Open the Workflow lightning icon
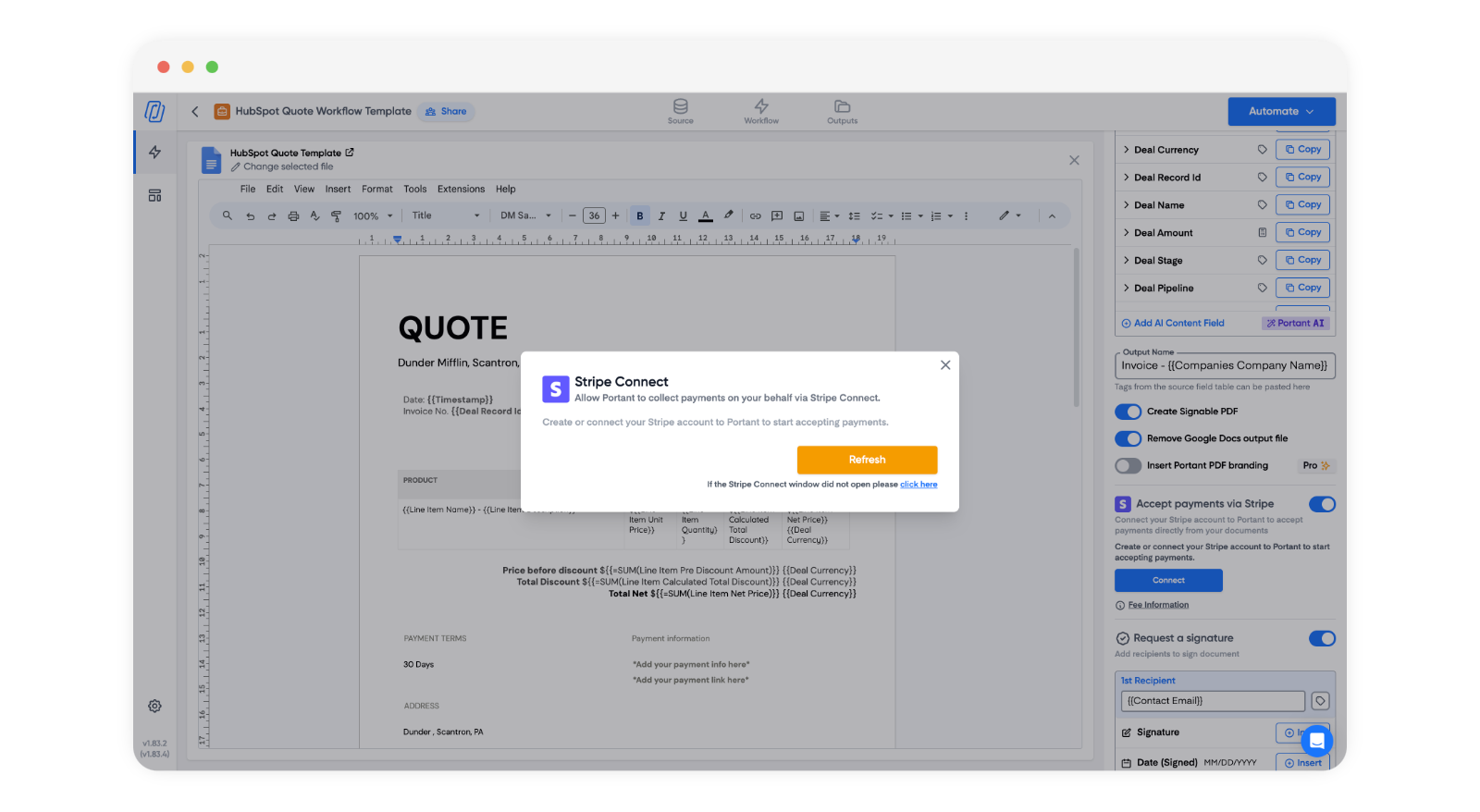The image size is (1480, 812). tap(761, 110)
